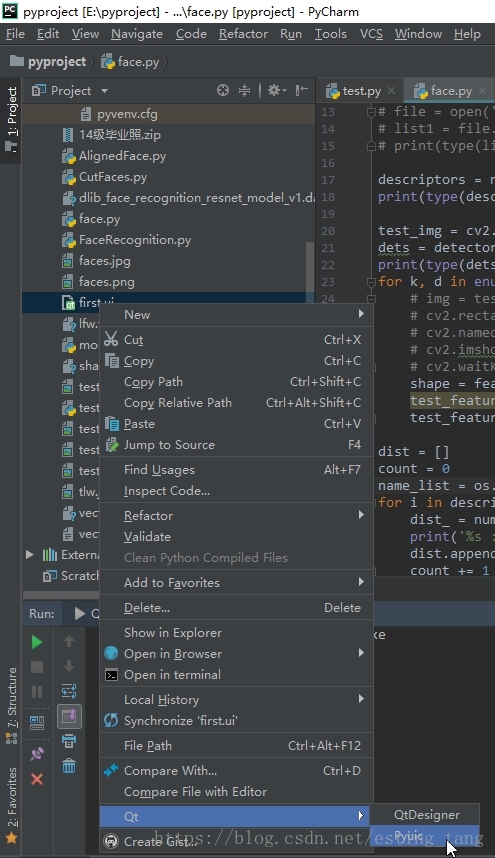Click the green Run rerun icon

click(x=37, y=642)
